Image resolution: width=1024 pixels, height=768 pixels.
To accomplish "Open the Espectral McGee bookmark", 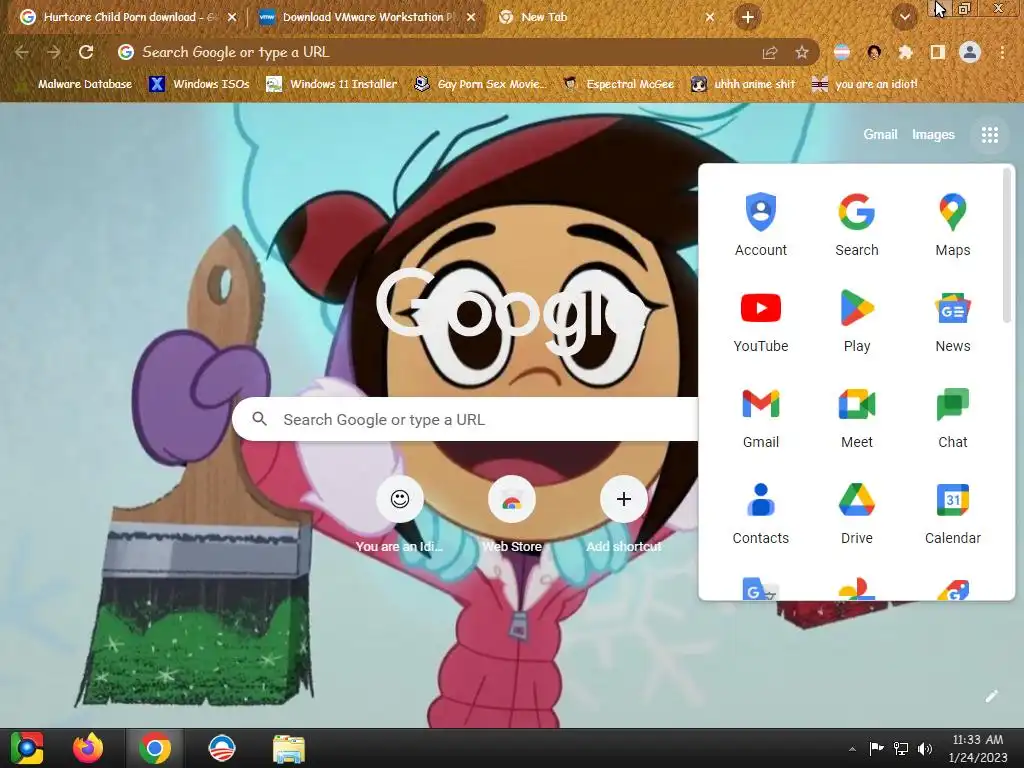I will pyautogui.click(x=619, y=84).
